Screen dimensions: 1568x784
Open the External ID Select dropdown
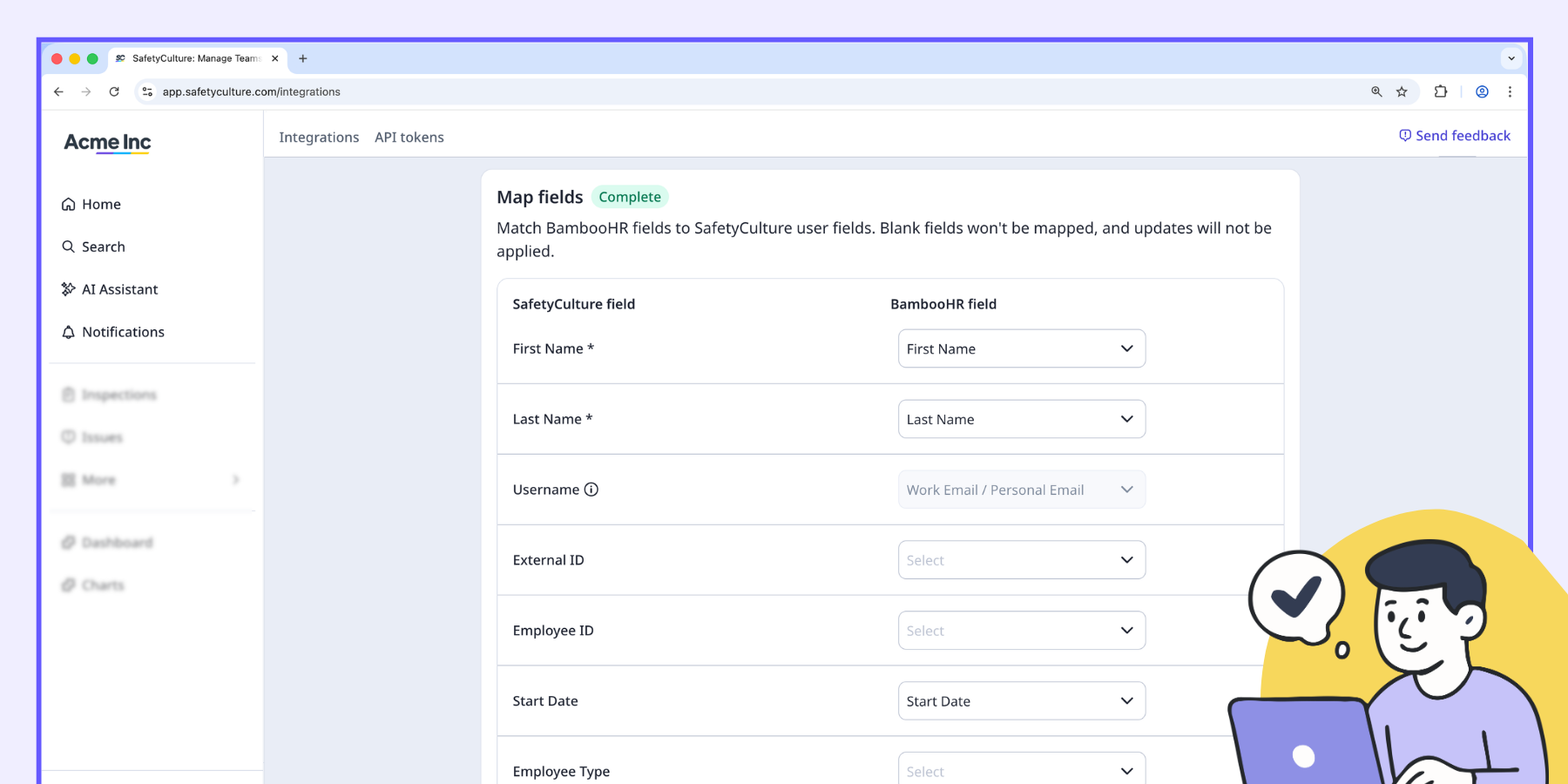[1021, 560]
